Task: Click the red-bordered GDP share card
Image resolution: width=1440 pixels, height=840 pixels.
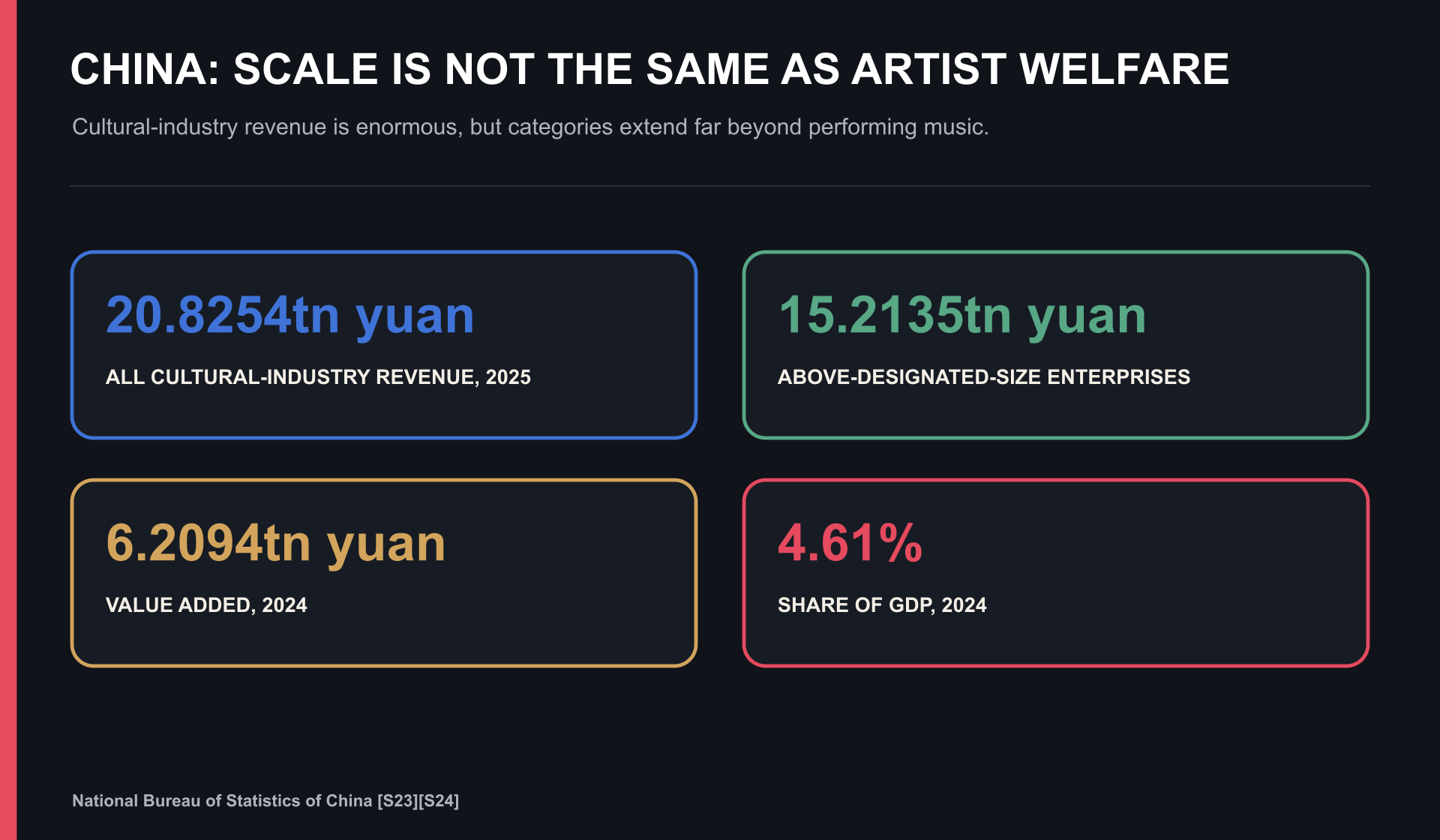Action: coord(1056,573)
